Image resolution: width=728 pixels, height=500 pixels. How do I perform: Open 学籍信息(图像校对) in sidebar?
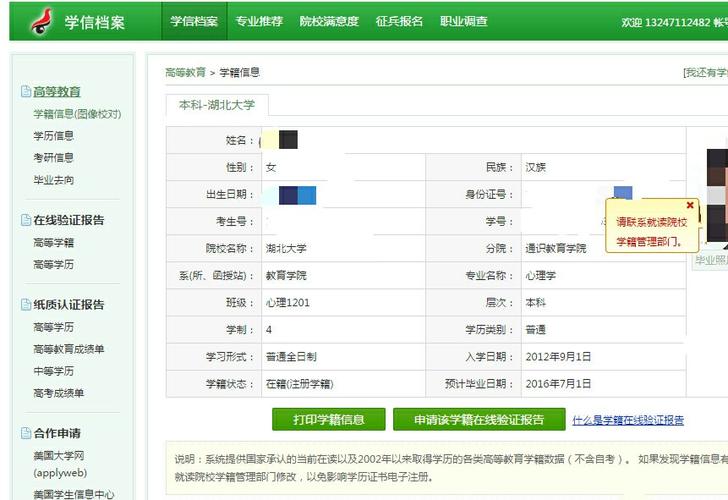click(x=77, y=114)
